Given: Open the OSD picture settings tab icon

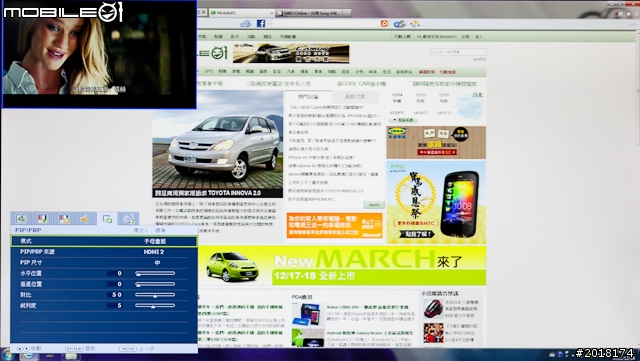Looking at the screenshot, I should (x=42, y=218).
